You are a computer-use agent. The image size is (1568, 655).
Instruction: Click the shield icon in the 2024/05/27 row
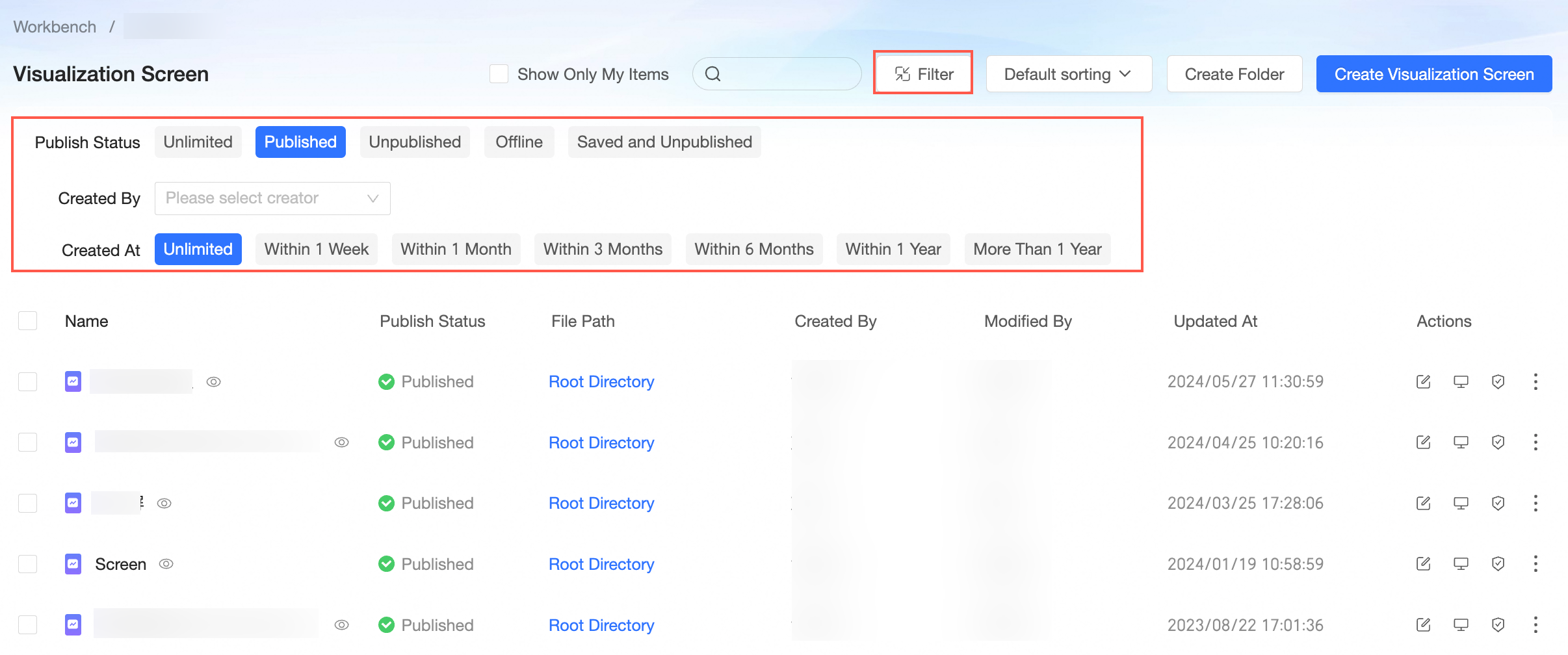(1498, 381)
